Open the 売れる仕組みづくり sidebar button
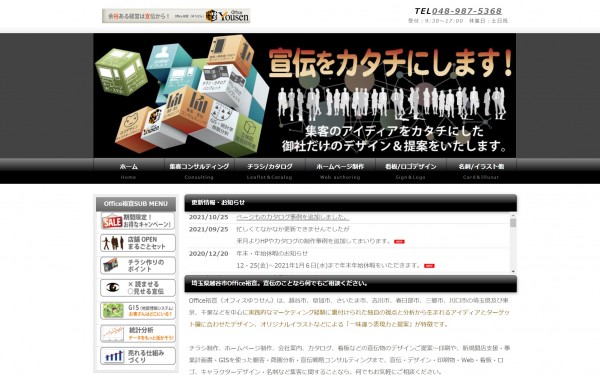Screen dimensions: 600x375 138,356
